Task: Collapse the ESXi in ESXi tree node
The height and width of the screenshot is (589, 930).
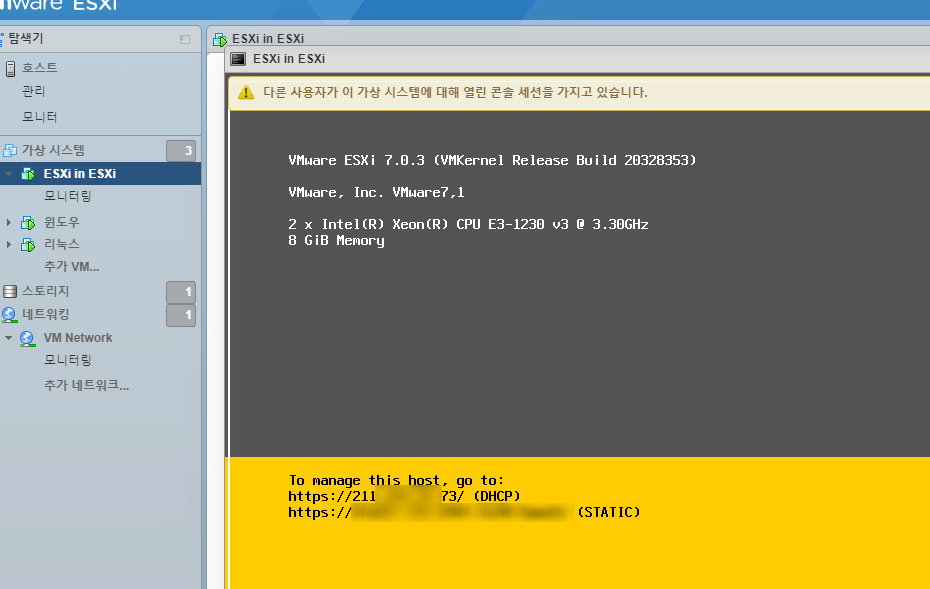Action: click(x=8, y=174)
